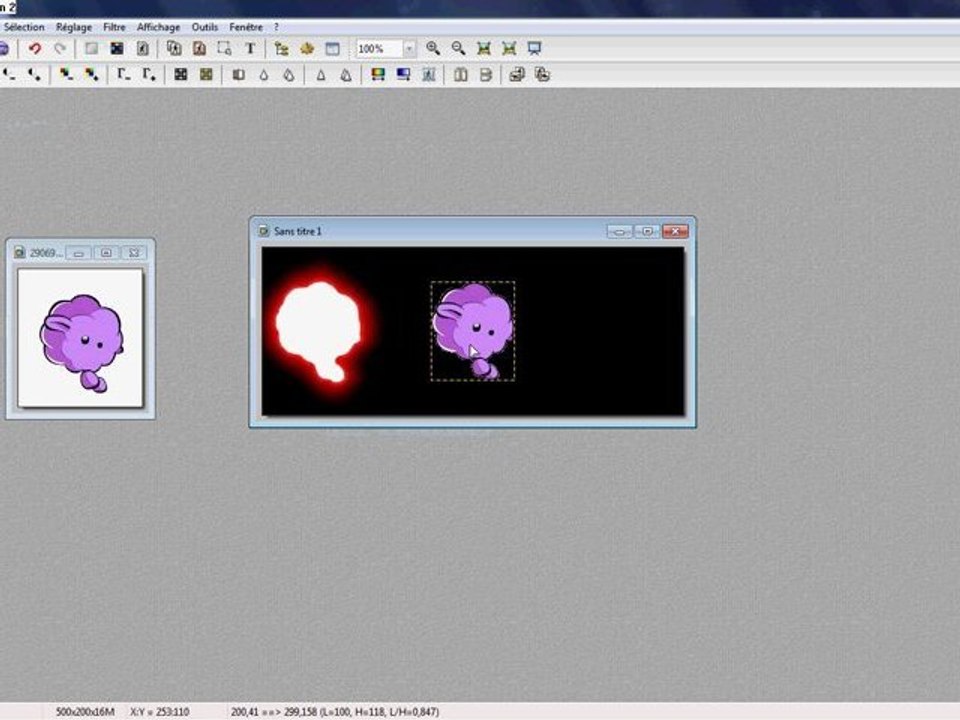
Task: Open the Outils menu
Action: pos(204,27)
